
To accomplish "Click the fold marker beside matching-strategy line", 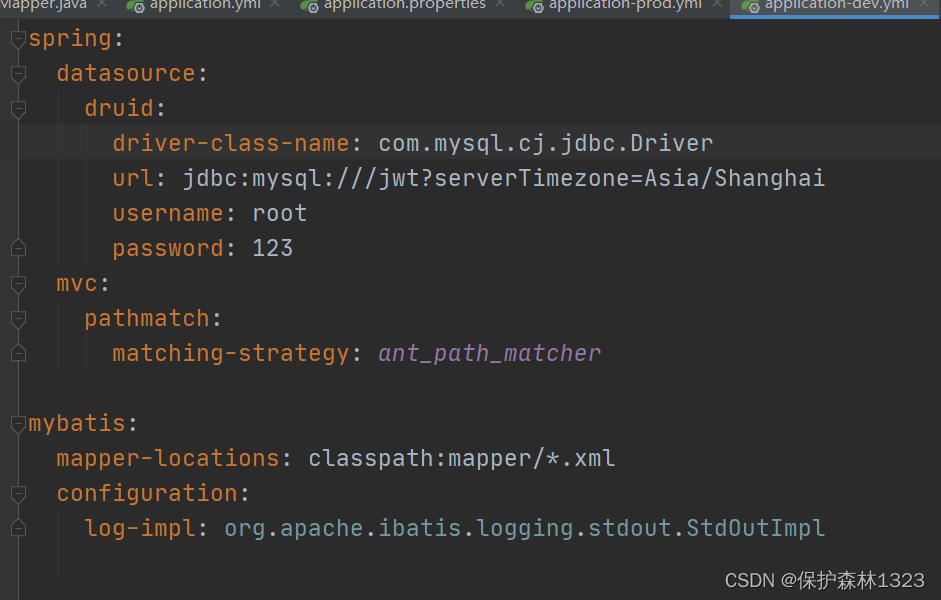I will click(x=18, y=353).
